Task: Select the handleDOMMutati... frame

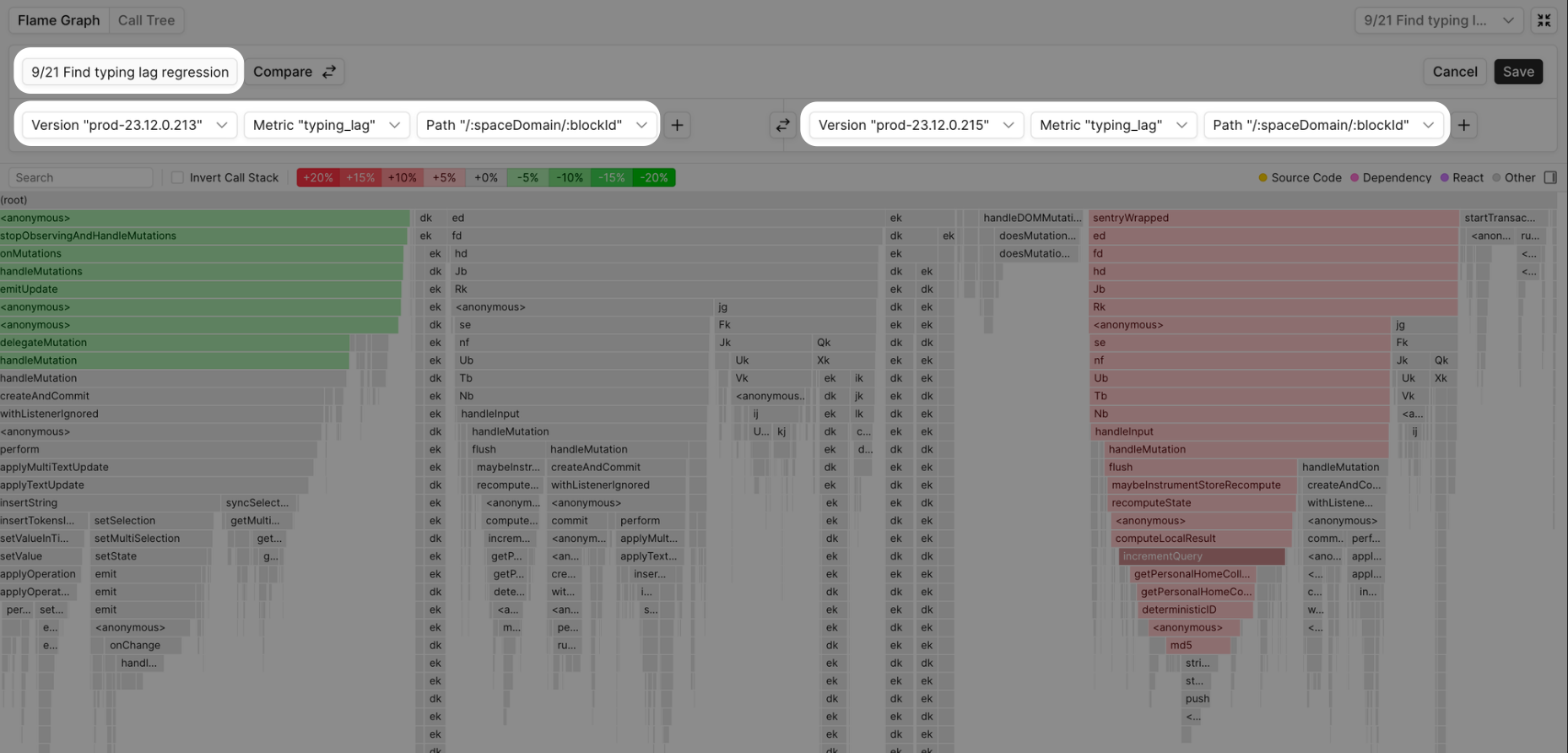Action: coord(1032,218)
